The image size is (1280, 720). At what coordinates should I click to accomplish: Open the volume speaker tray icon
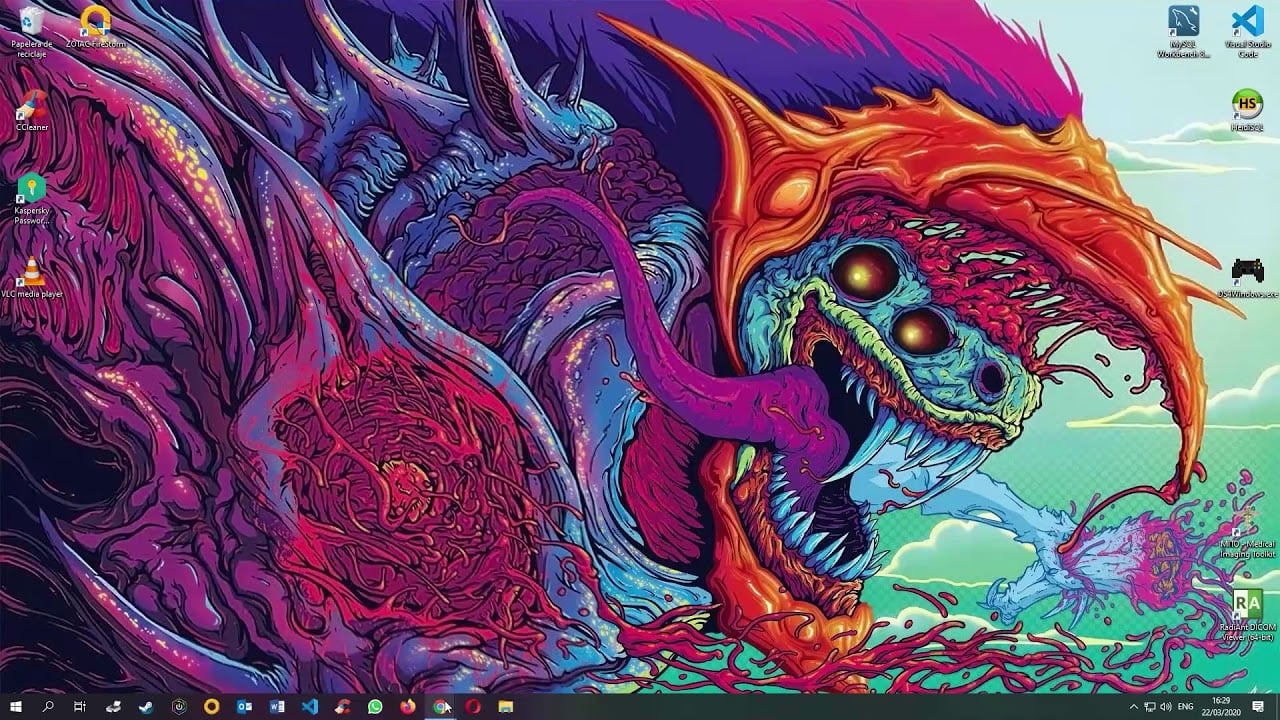click(1166, 707)
